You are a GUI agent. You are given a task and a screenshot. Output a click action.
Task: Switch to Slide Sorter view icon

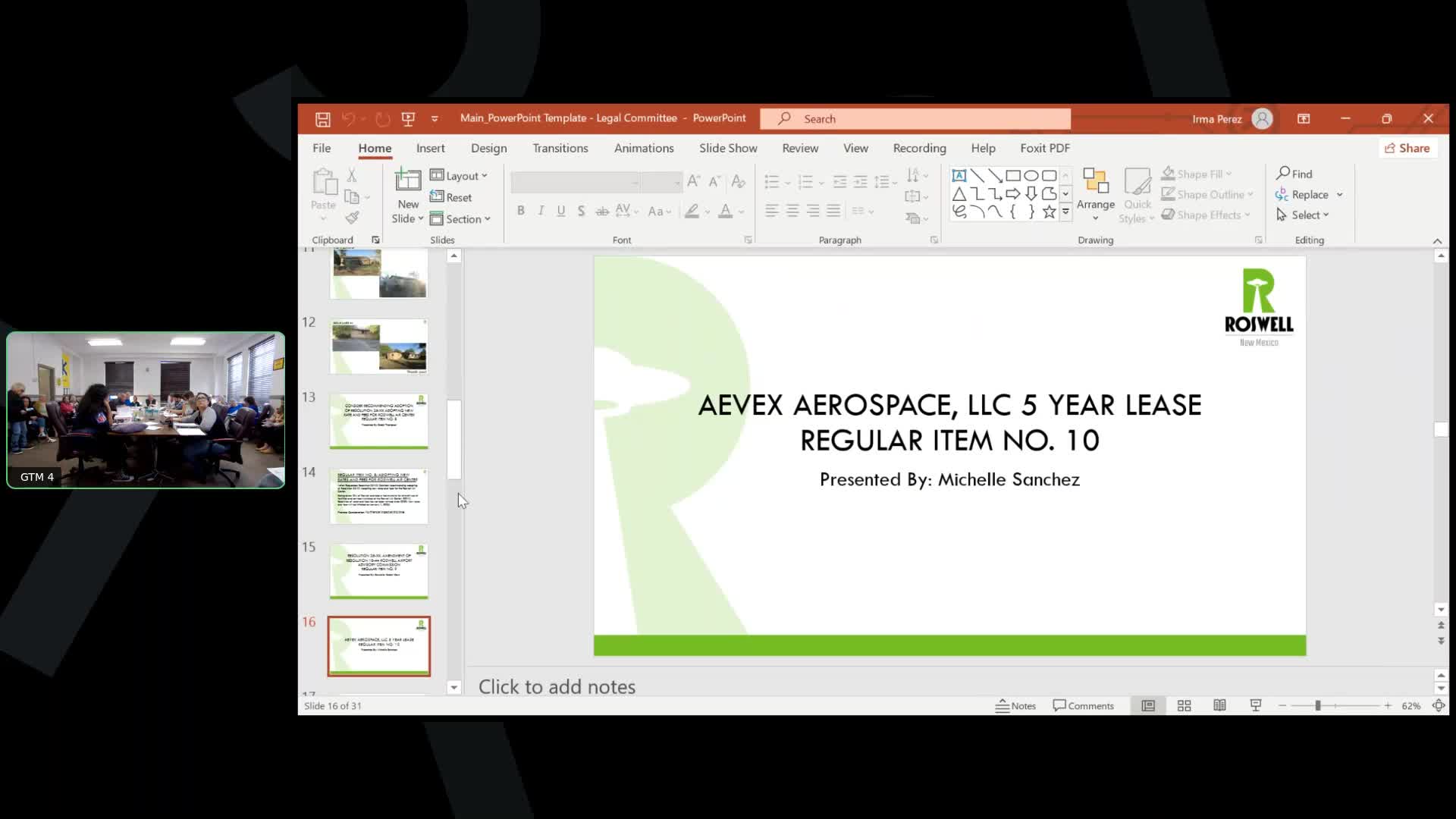(x=1184, y=706)
